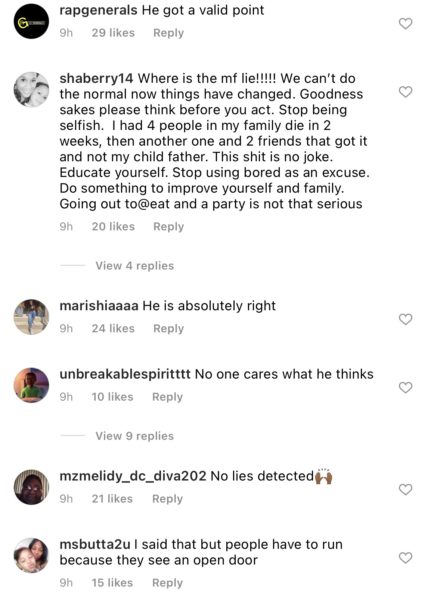Viewport: 437px width, 600px height.
Task: Reply to shaberry14's long comment
Action: [x=168, y=227]
